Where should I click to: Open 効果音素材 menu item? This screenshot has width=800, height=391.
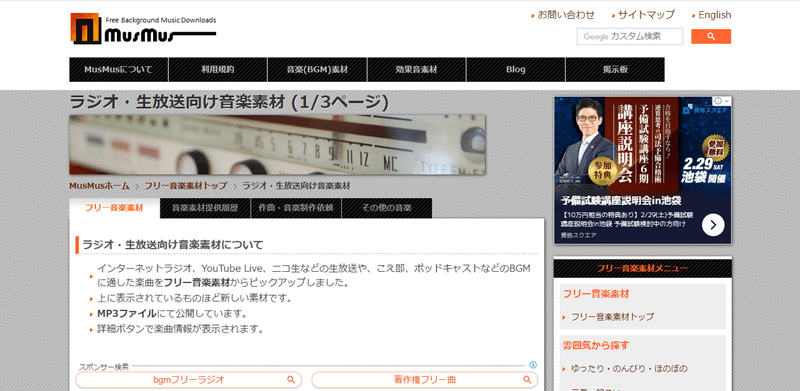click(x=416, y=69)
